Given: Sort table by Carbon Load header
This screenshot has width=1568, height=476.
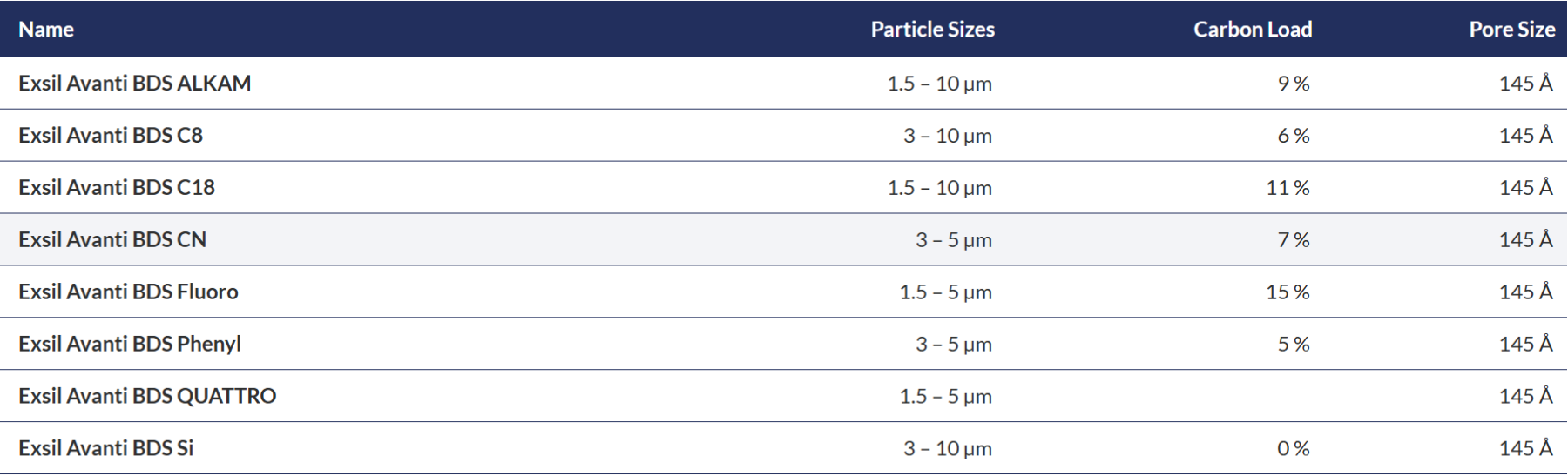Looking at the screenshot, I should coord(1253,30).
